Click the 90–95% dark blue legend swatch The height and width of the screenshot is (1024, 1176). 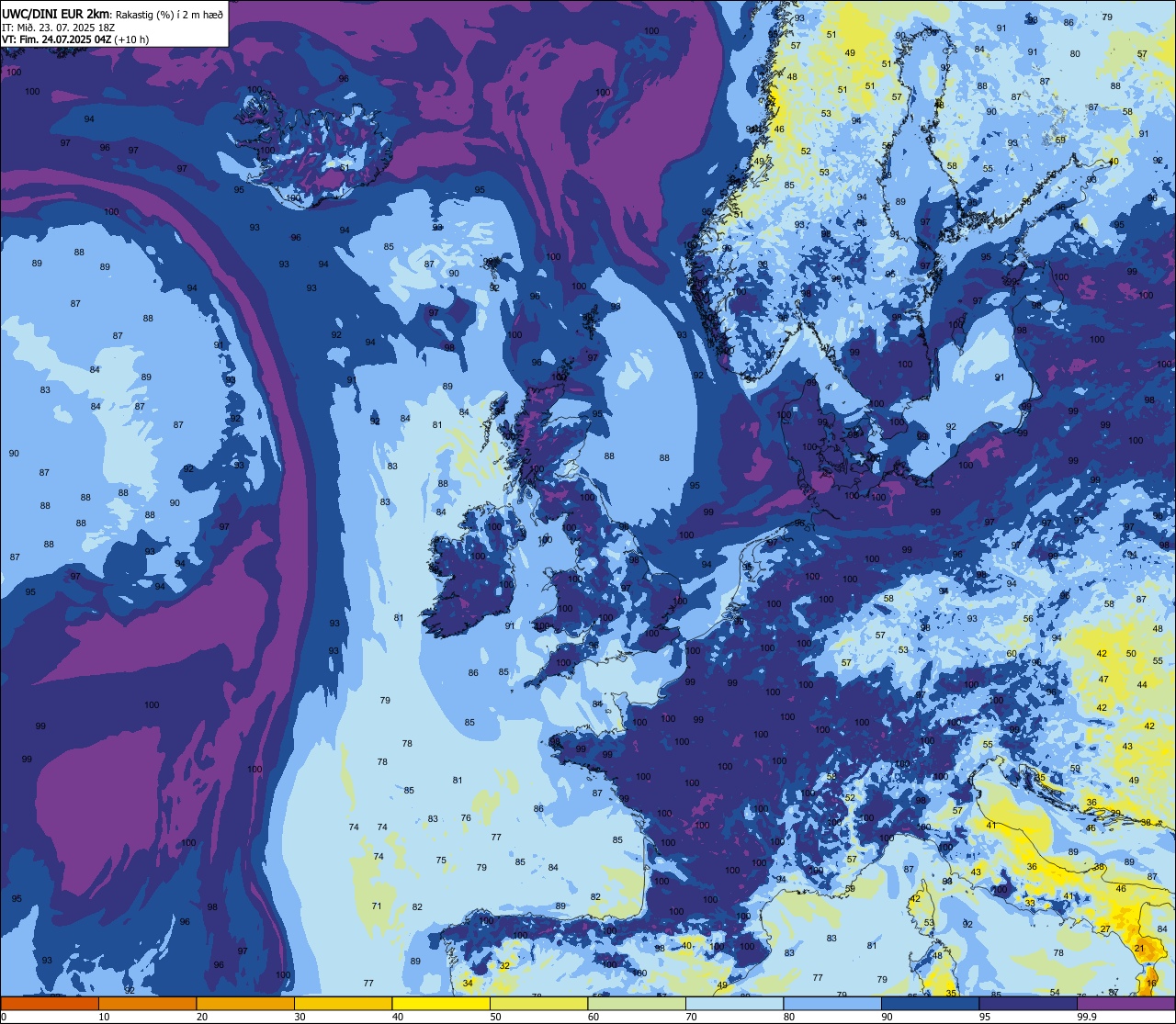point(930,1003)
